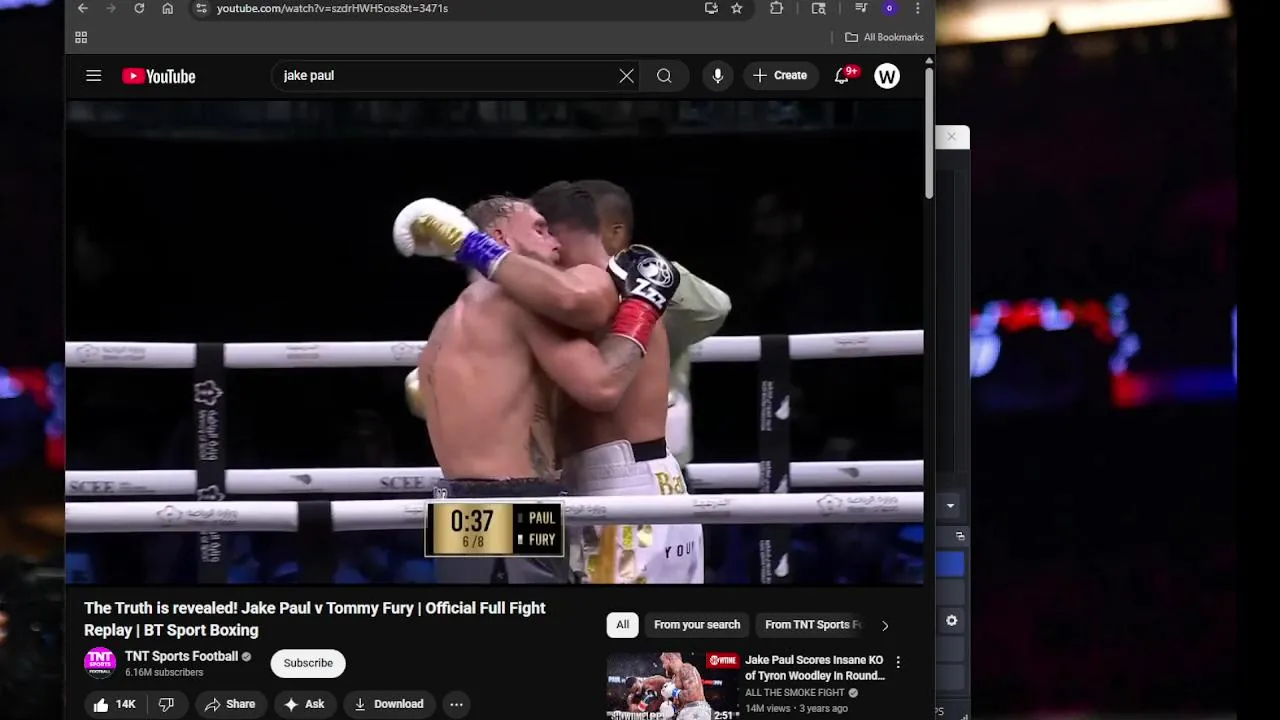Run search with the magnifier button
This screenshot has height=720, width=1280.
tap(664, 76)
